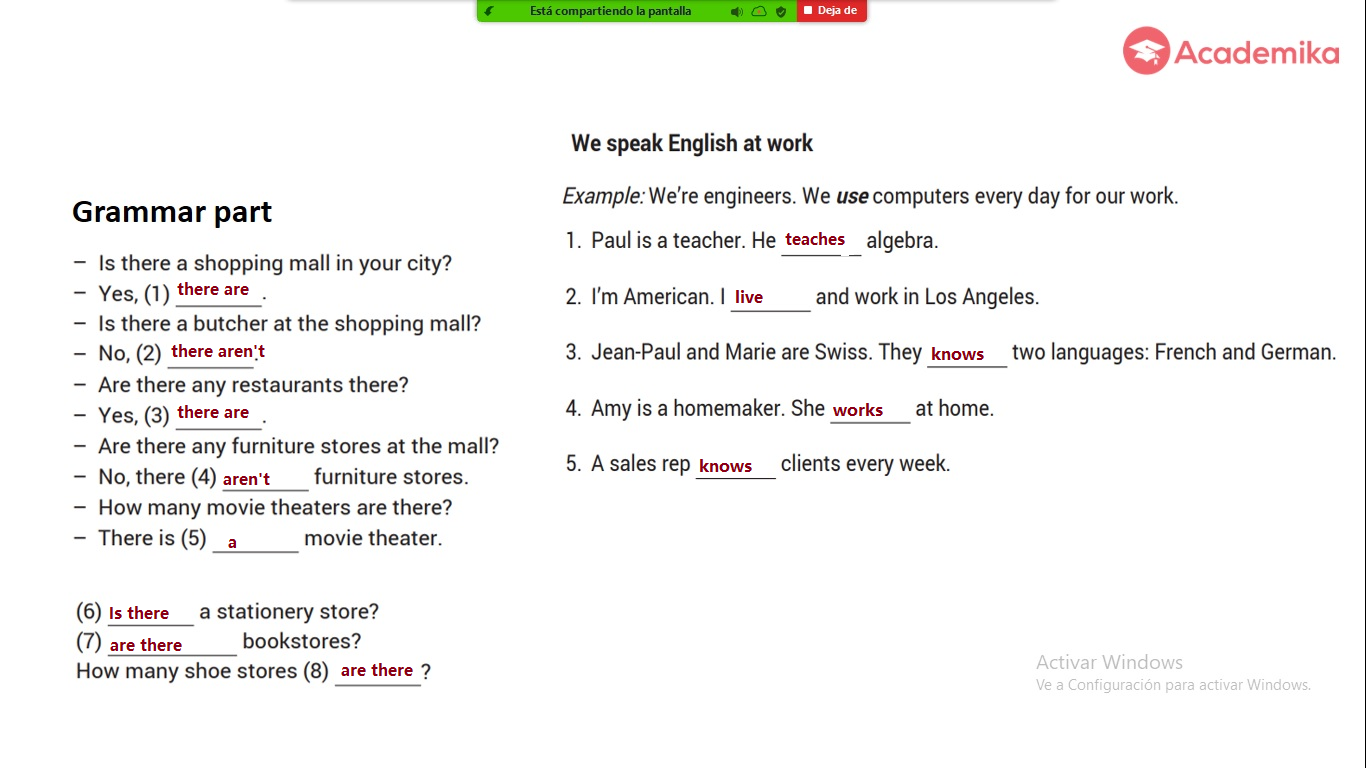This screenshot has width=1366, height=768.
Task: Click 'Is there a shopping mall in your city?'
Action: click(275, 263)
